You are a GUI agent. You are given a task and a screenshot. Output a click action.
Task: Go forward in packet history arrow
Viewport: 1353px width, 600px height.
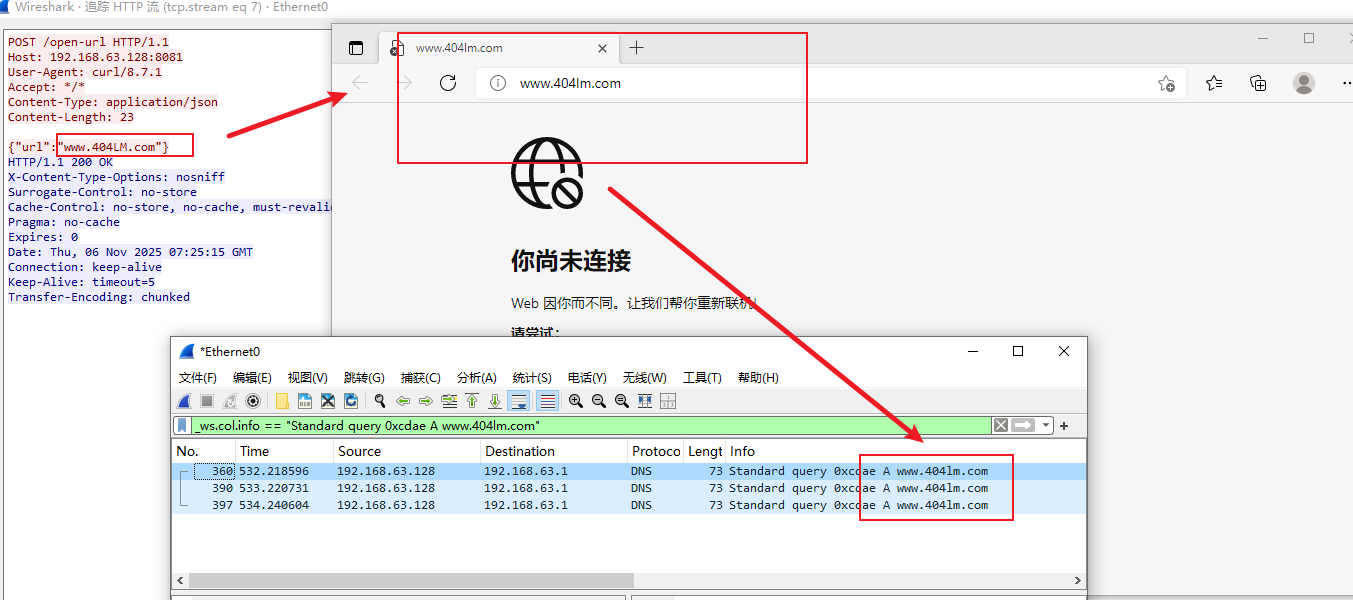tap(426, 401)
